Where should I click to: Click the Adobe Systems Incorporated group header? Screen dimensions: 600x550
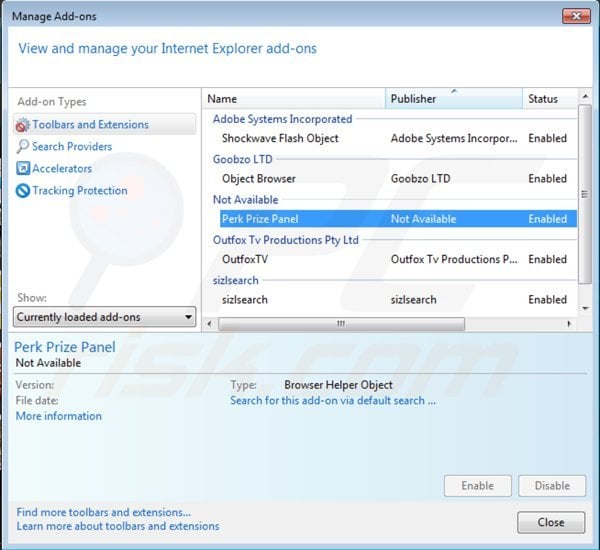tap(282, 119)
